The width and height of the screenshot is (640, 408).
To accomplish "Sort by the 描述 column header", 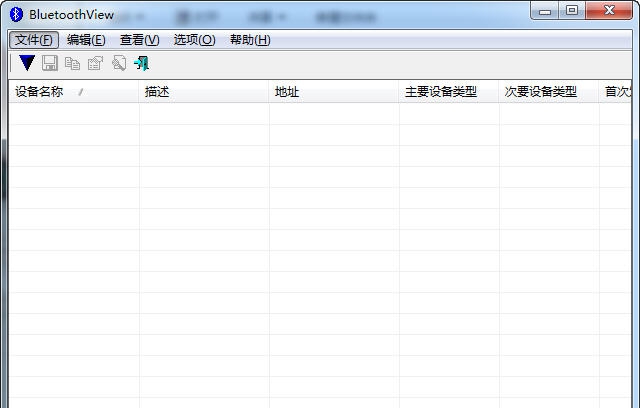I will click(204, 91).
